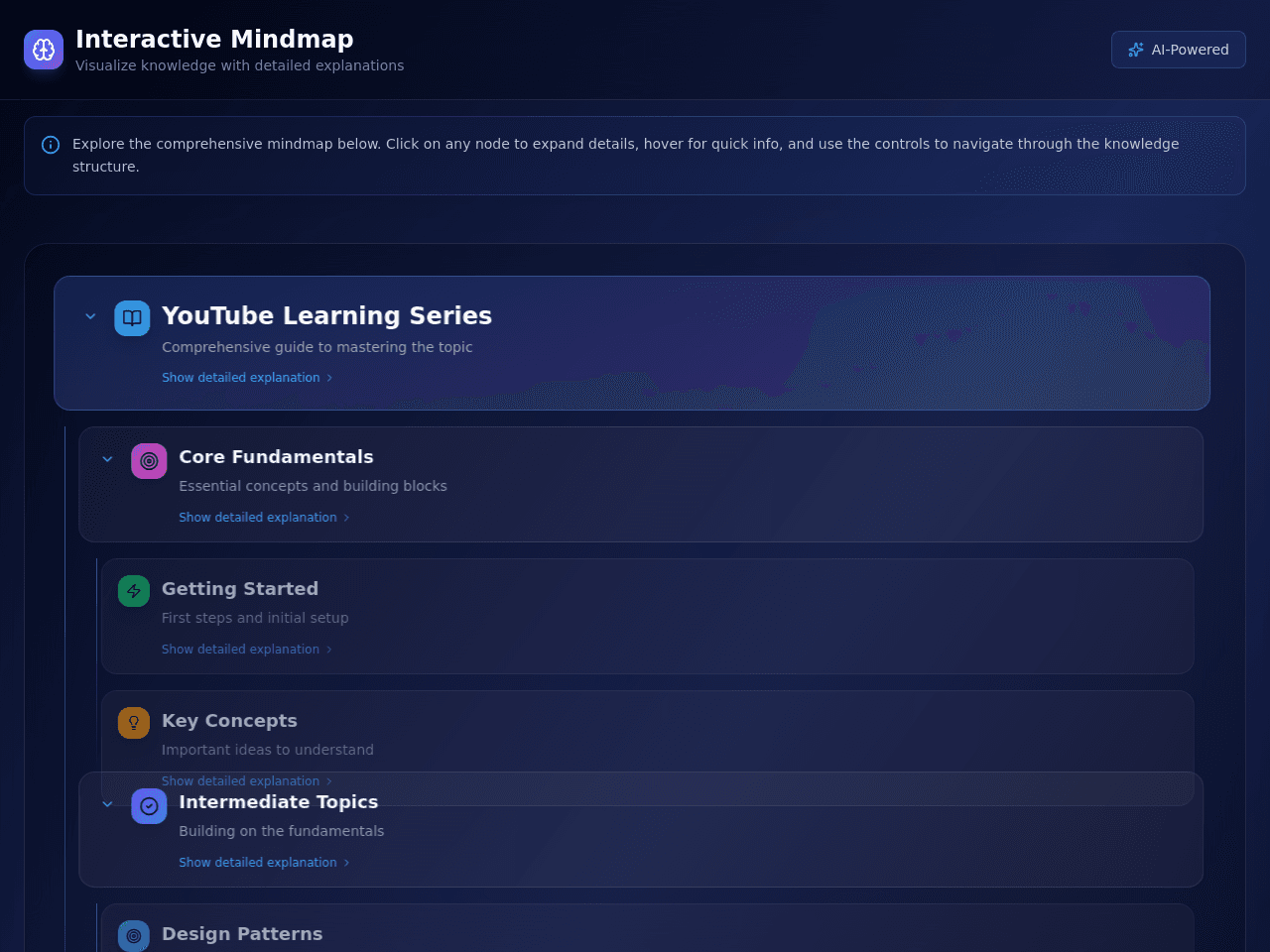Click the AI-Powered badge button

1179,50
